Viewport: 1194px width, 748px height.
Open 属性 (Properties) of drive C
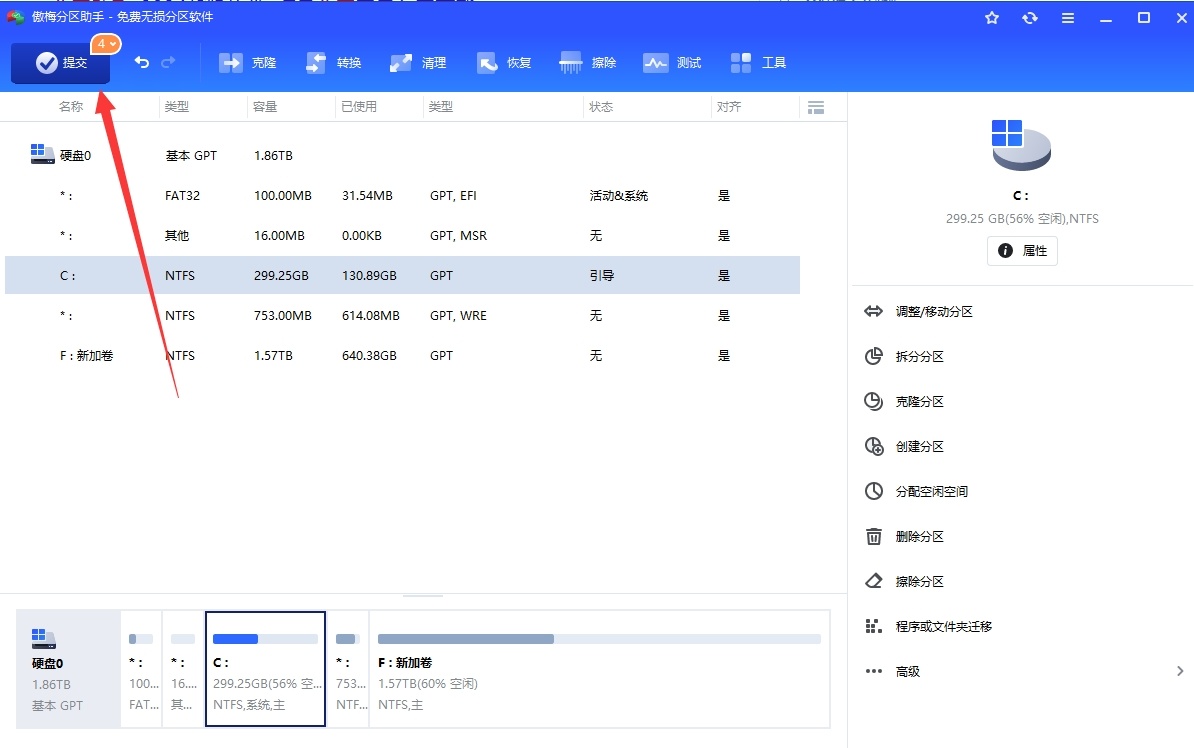click(x=1022, y=251)
